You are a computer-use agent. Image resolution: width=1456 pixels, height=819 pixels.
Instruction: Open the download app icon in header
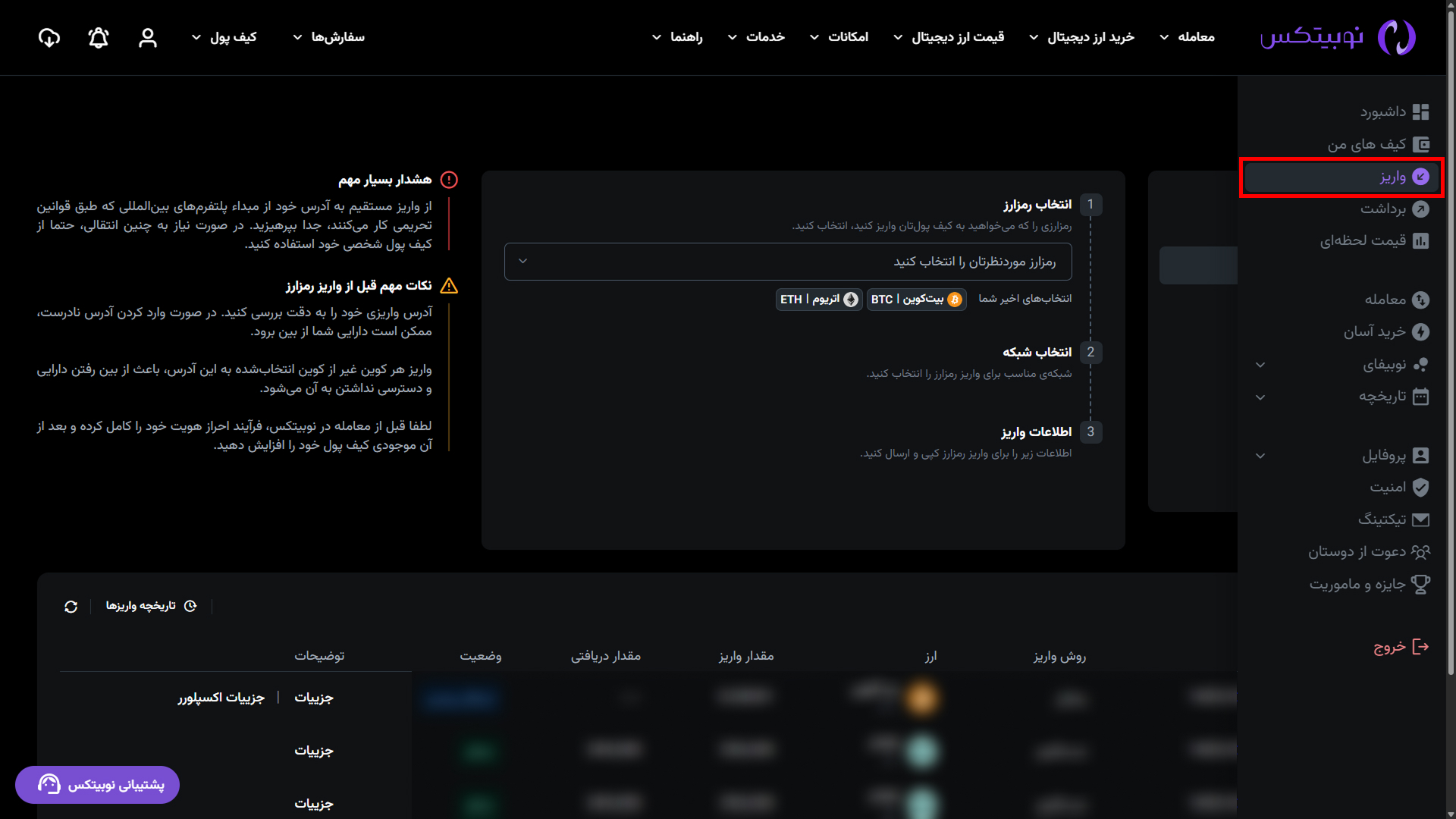49,37
